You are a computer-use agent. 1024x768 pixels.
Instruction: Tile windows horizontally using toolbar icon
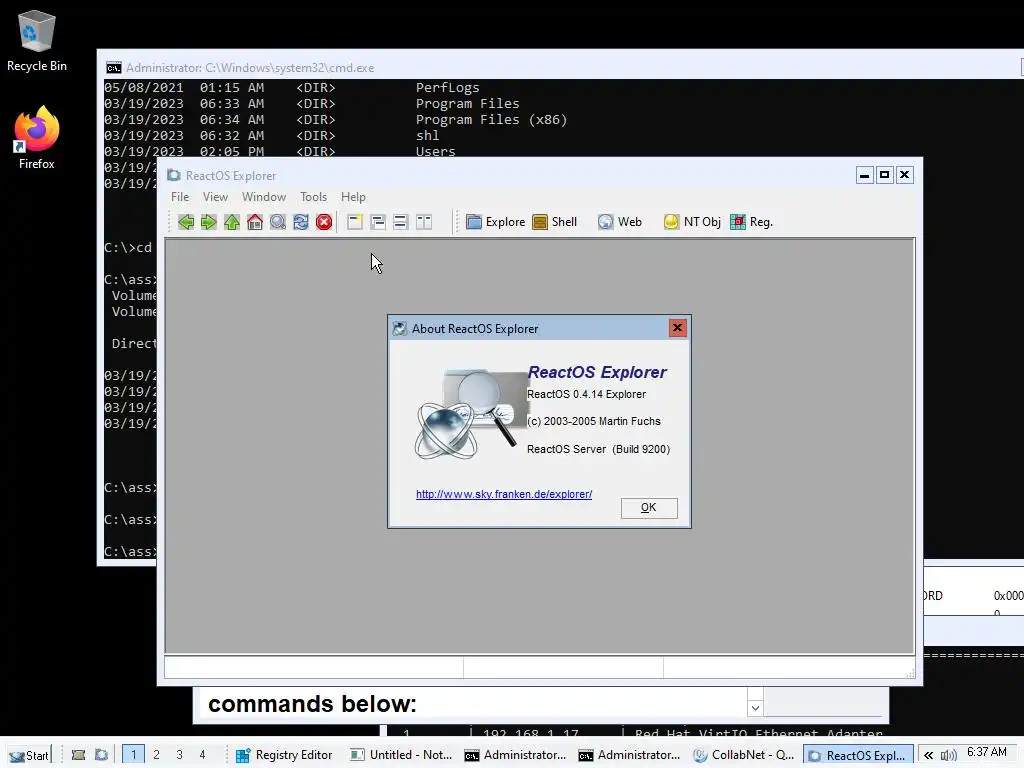coord(400,222)
